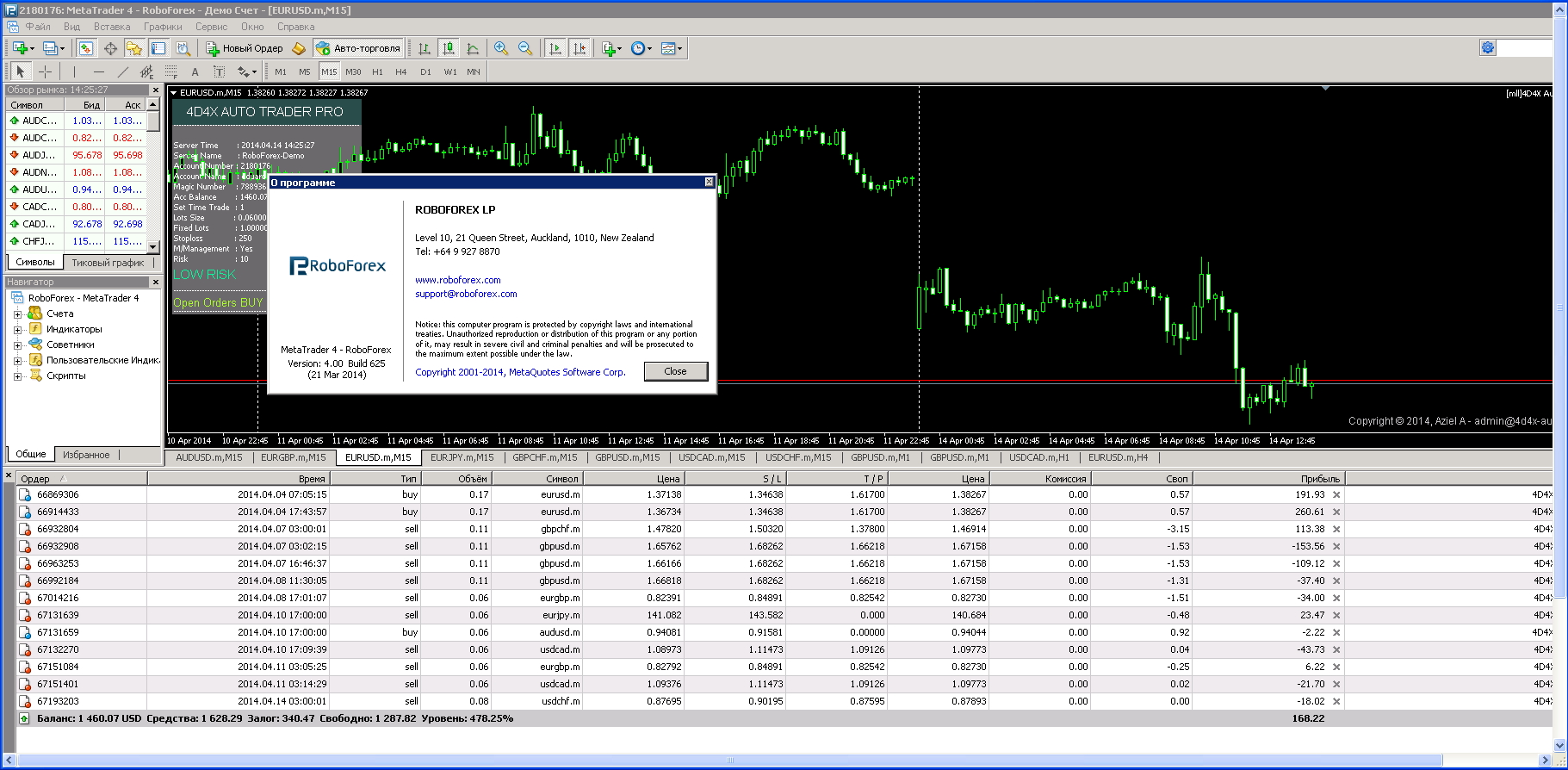
Task: Open the Сервис menu
Action: coord(211,27)
